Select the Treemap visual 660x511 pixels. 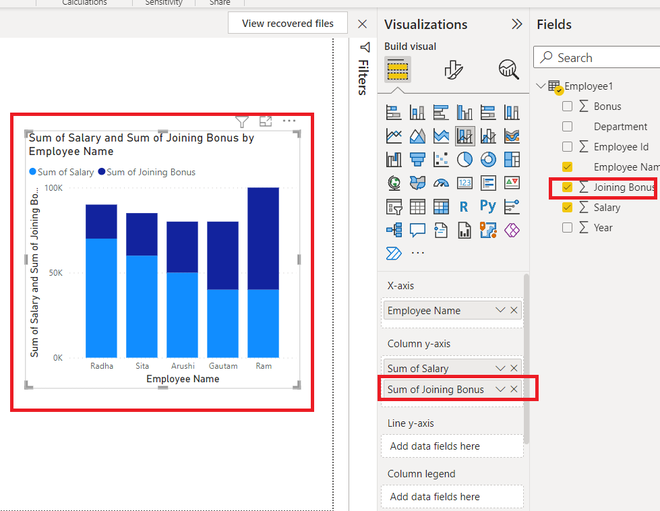pos(512,160)
